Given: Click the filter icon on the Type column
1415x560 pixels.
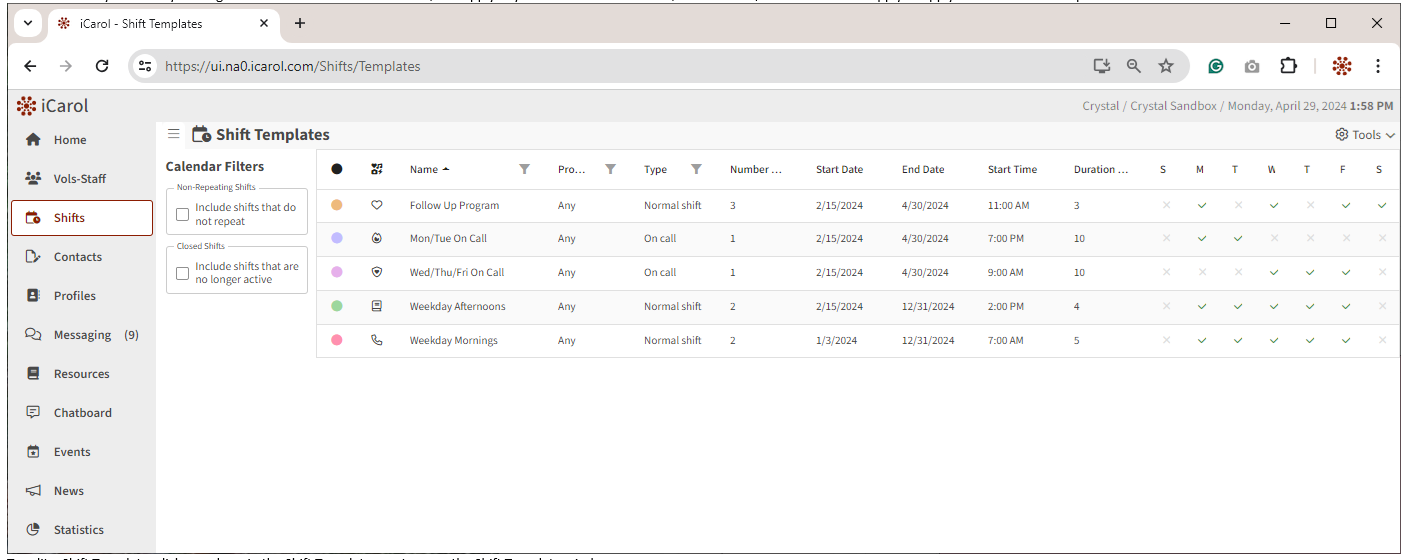Looking at the screenshot, I should point(696,169).
